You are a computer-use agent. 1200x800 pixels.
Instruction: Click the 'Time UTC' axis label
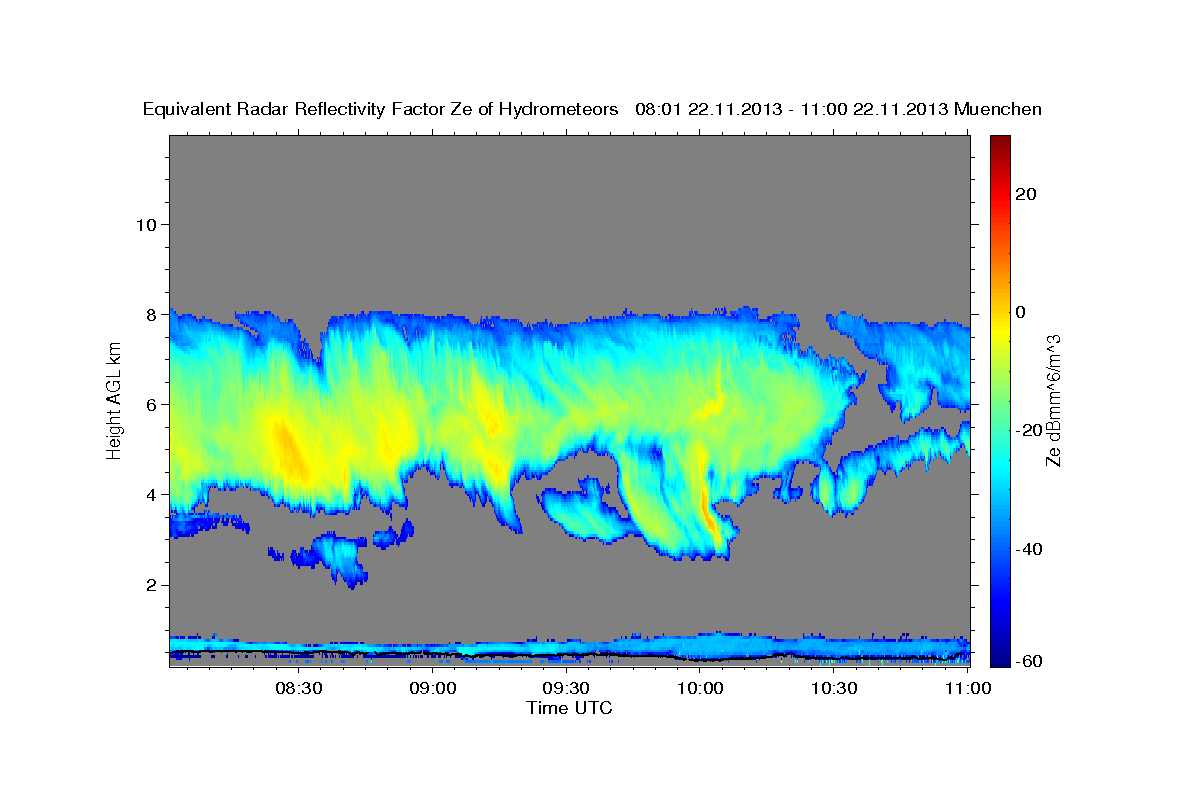tap(569, 708)
